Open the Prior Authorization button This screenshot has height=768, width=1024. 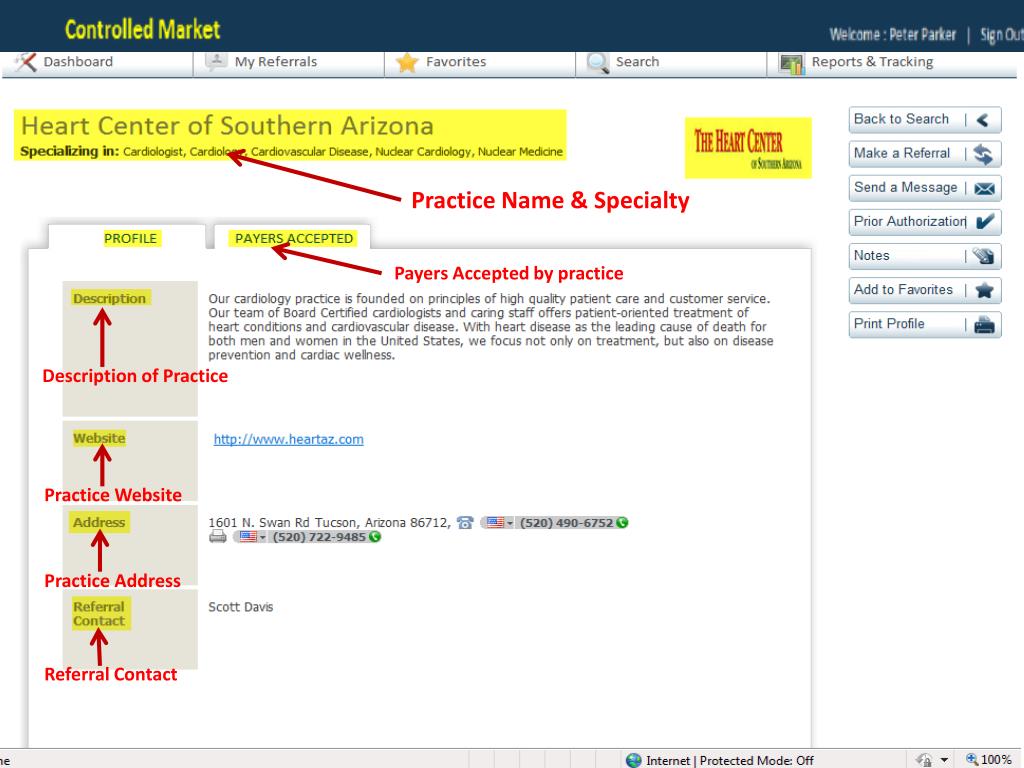[925, 222]
